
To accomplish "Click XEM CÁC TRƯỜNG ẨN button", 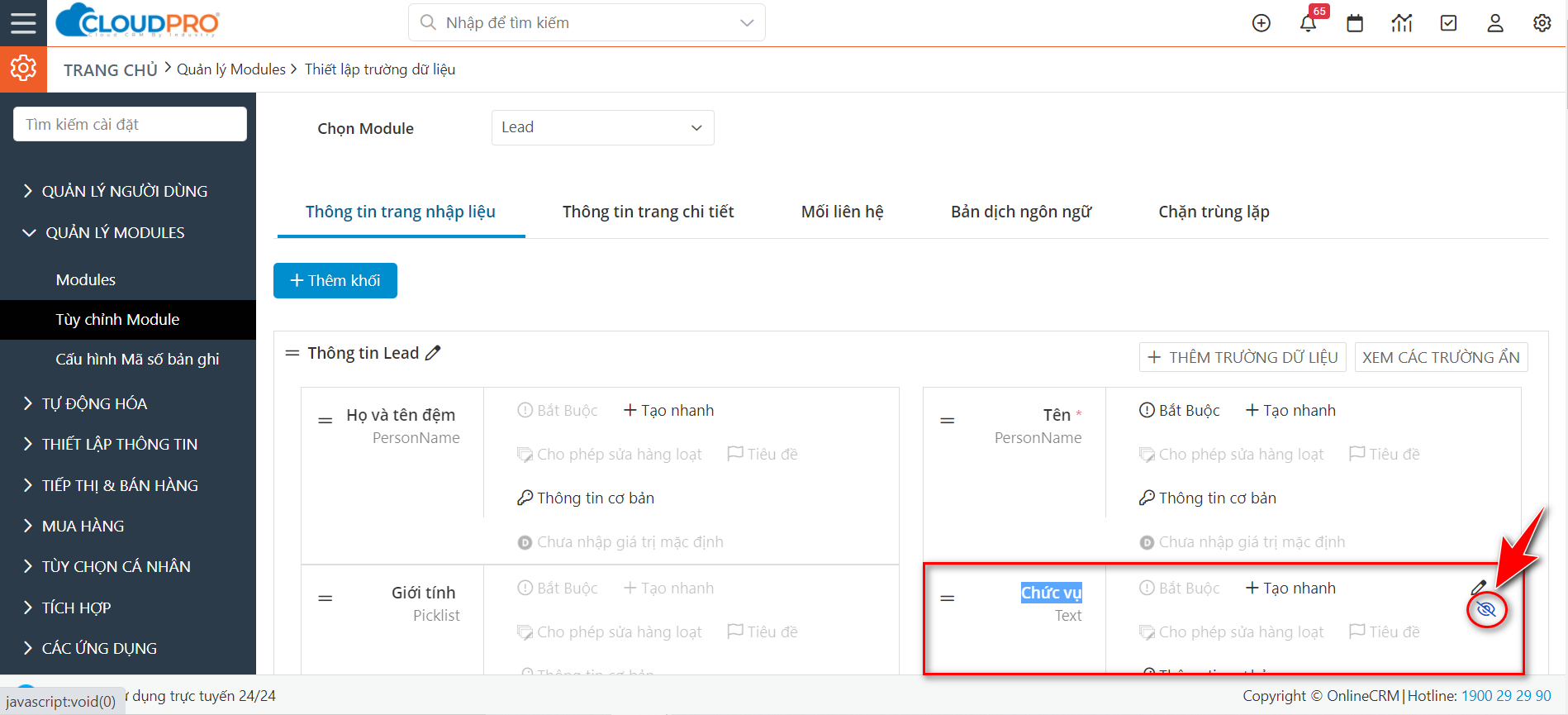I will [x=1442, y=357].
